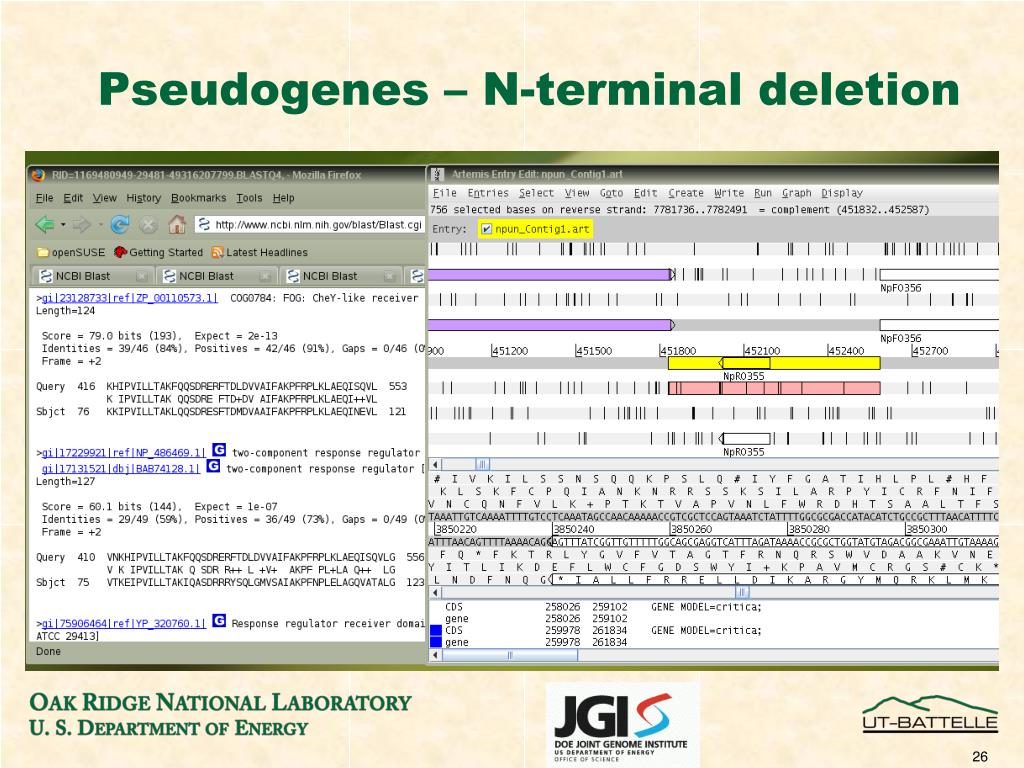This screenshot has width=1024, height=768.
Task: Open Artemis Create menu
Action: point(686,193)
